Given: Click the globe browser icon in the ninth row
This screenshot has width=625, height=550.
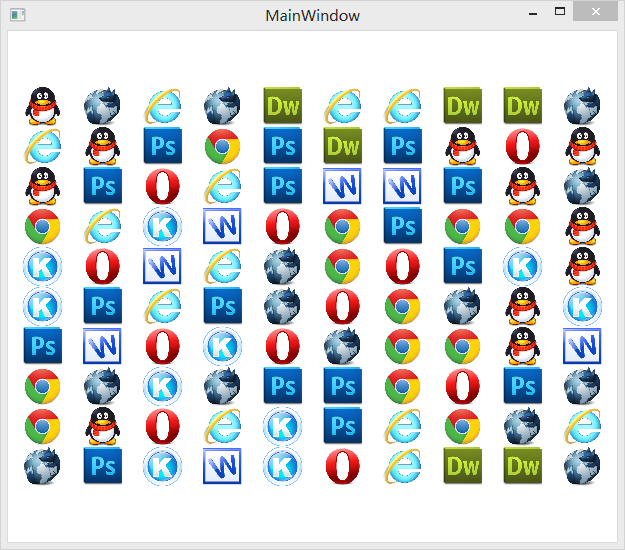Looking at the screenshot, I should click(523, 426).
